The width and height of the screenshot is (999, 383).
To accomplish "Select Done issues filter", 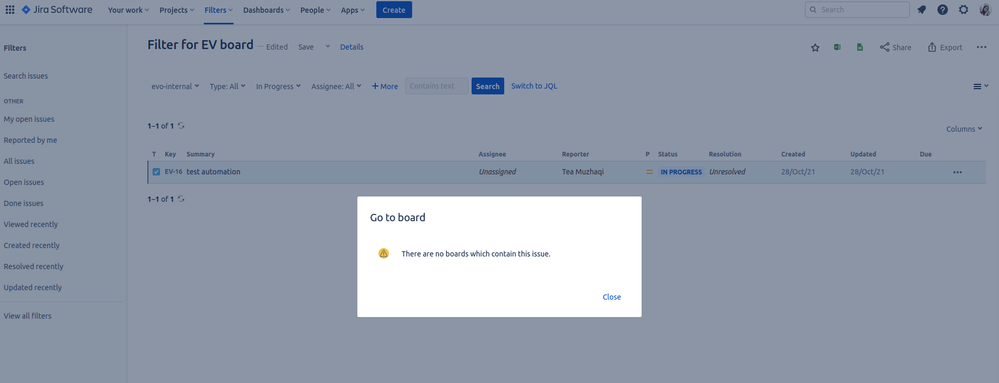I will click(24, 203).
